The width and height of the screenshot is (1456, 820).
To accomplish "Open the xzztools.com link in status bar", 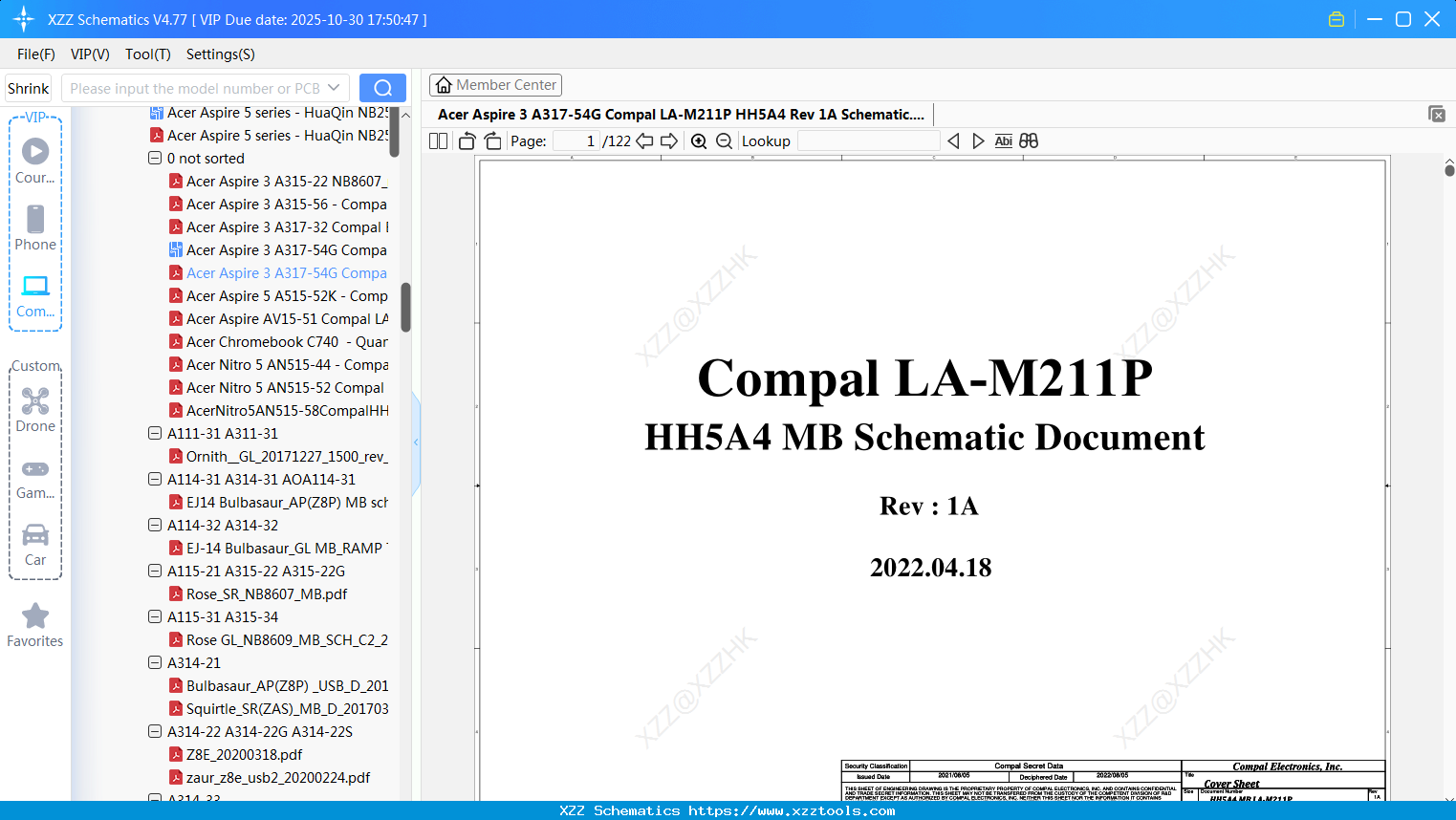I will (792, 810).
